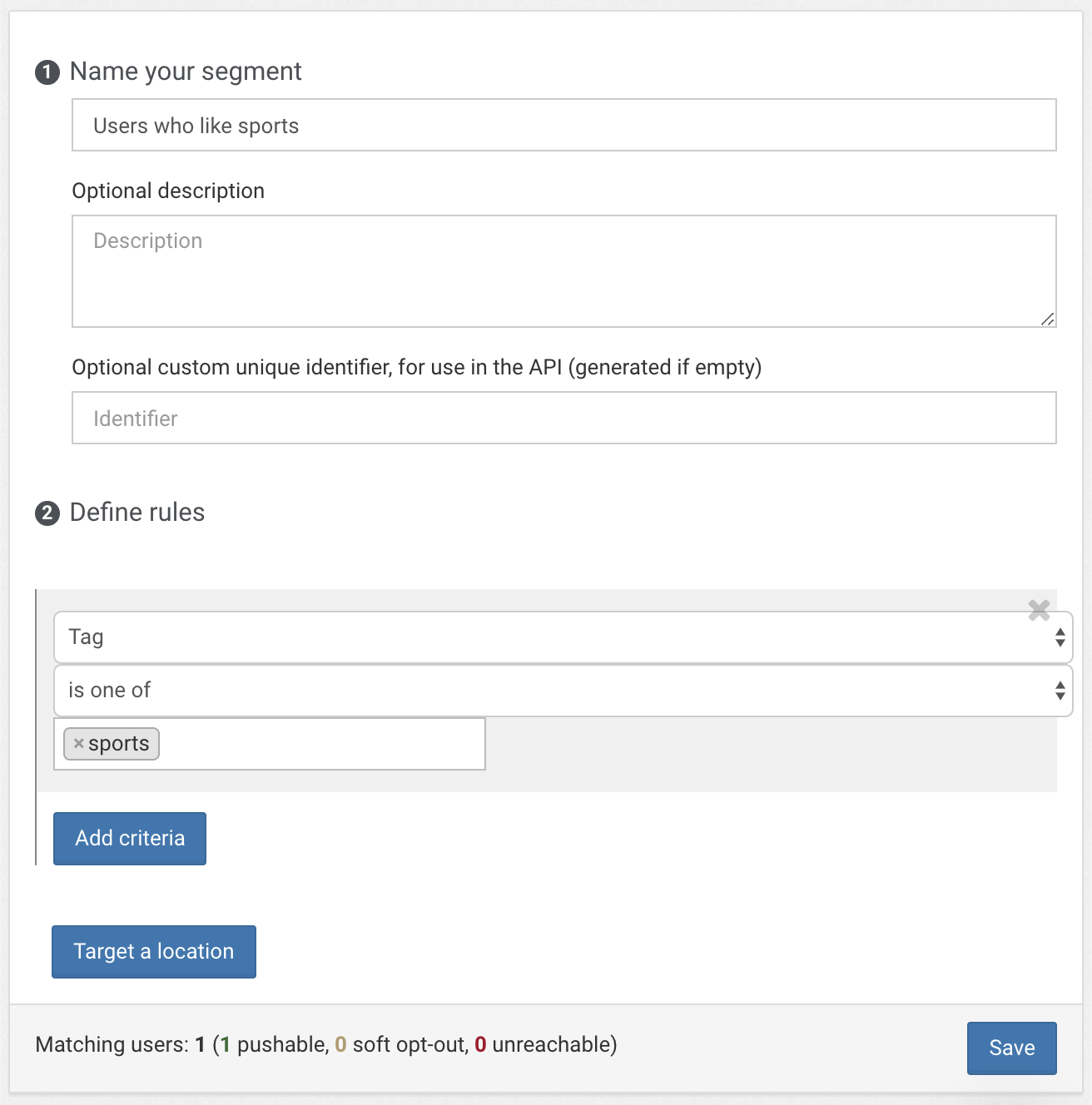The width and height of the screenshot is (1092, 1105).
Task: Remove the Tag rule with the X icon
Action: (x=1038, y=610)
